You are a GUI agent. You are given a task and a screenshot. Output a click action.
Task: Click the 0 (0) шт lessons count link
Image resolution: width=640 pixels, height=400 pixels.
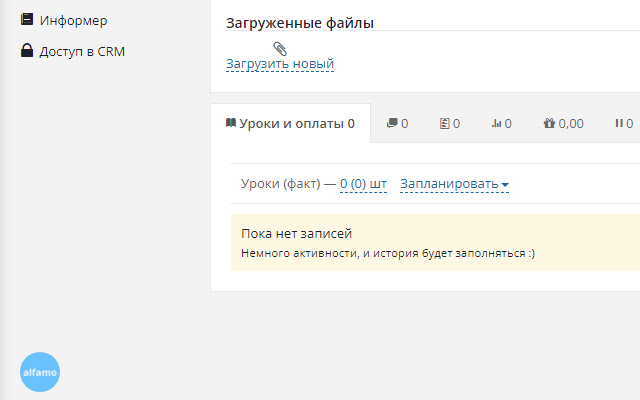363,184
